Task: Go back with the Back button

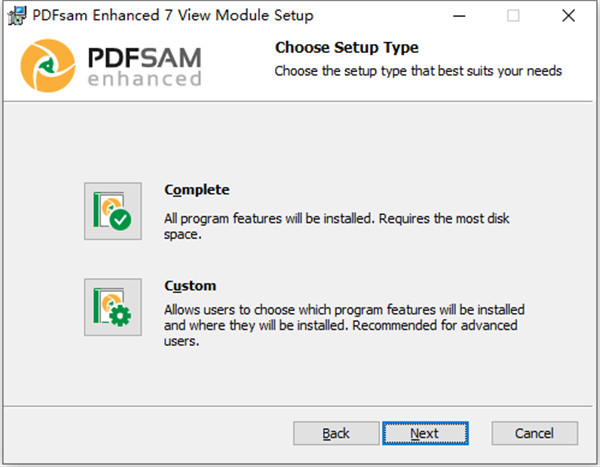Action: tap(334, 433)
